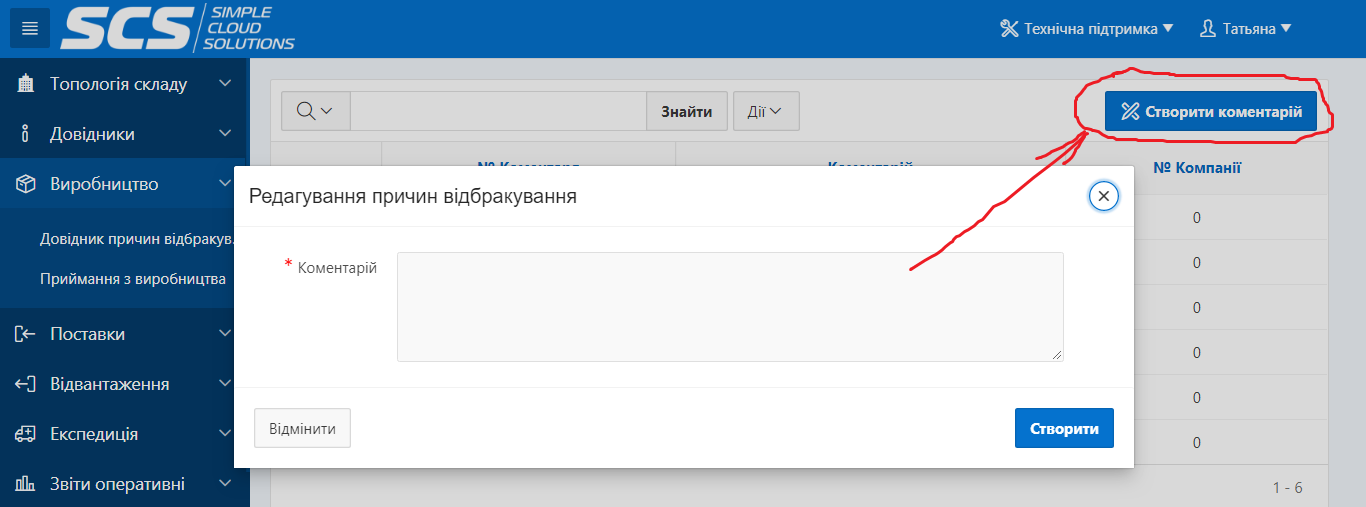This screenshot has height=507, width=1366.
Task: Open the Дії actions dropdown
Action: pyautogui.click(x=766, y=111)
